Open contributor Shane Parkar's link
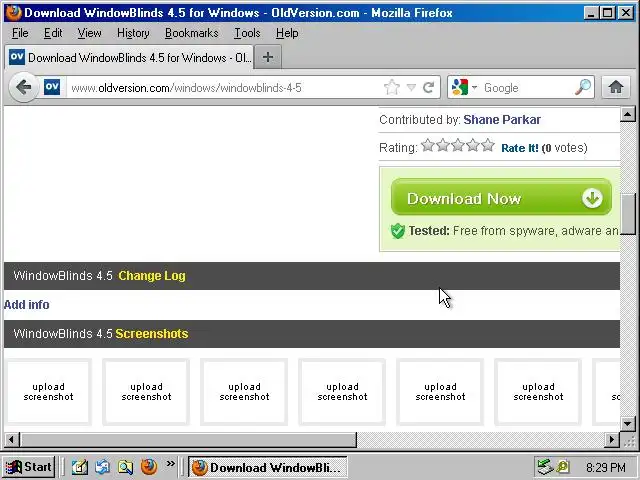 coord(502,120)
